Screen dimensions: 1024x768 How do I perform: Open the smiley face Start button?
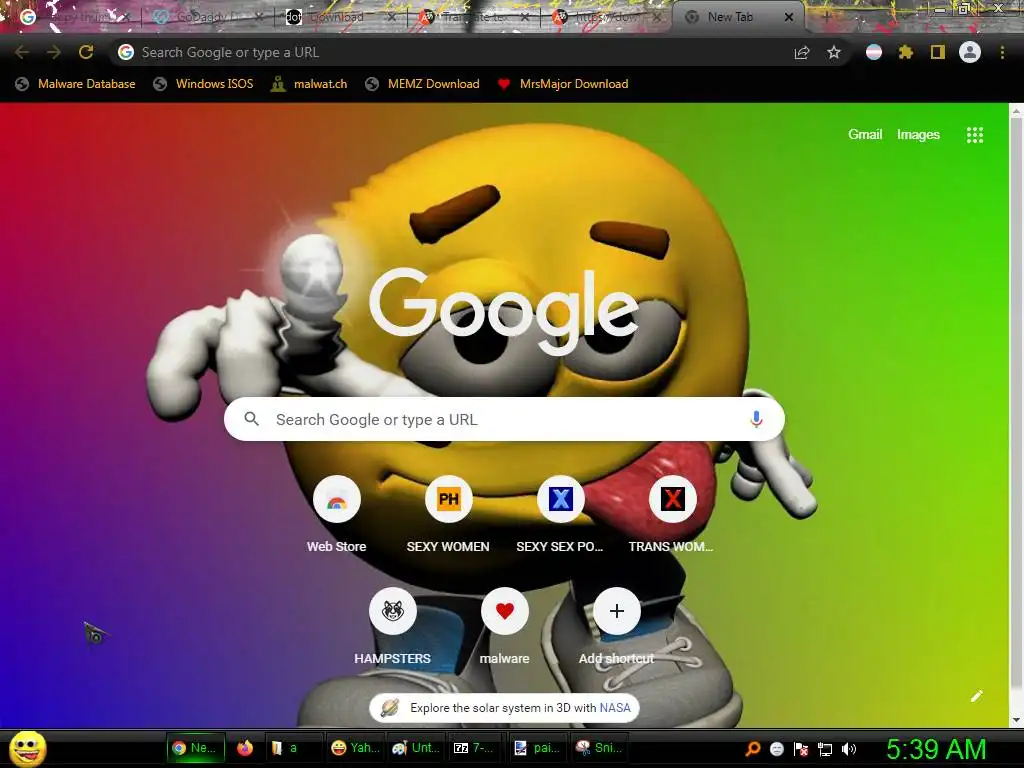[x=28, y=748]
